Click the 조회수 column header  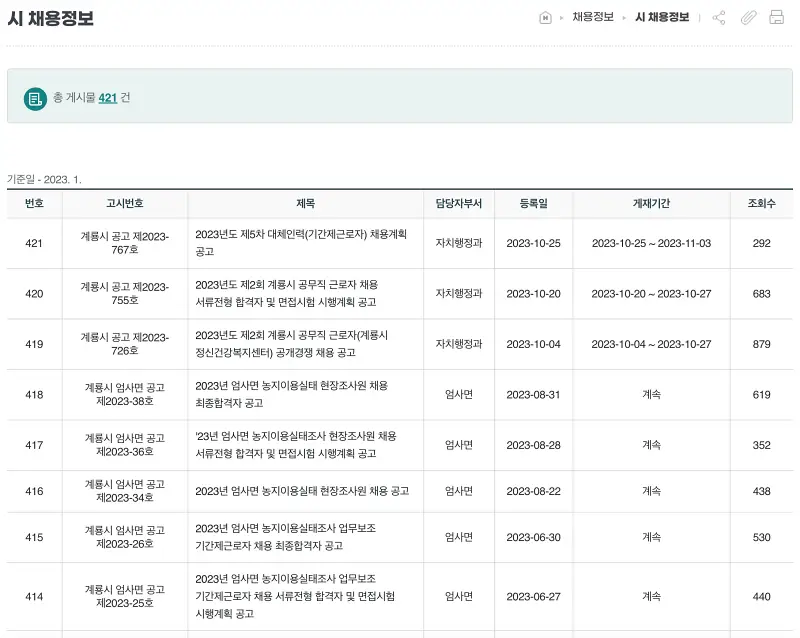762,203
